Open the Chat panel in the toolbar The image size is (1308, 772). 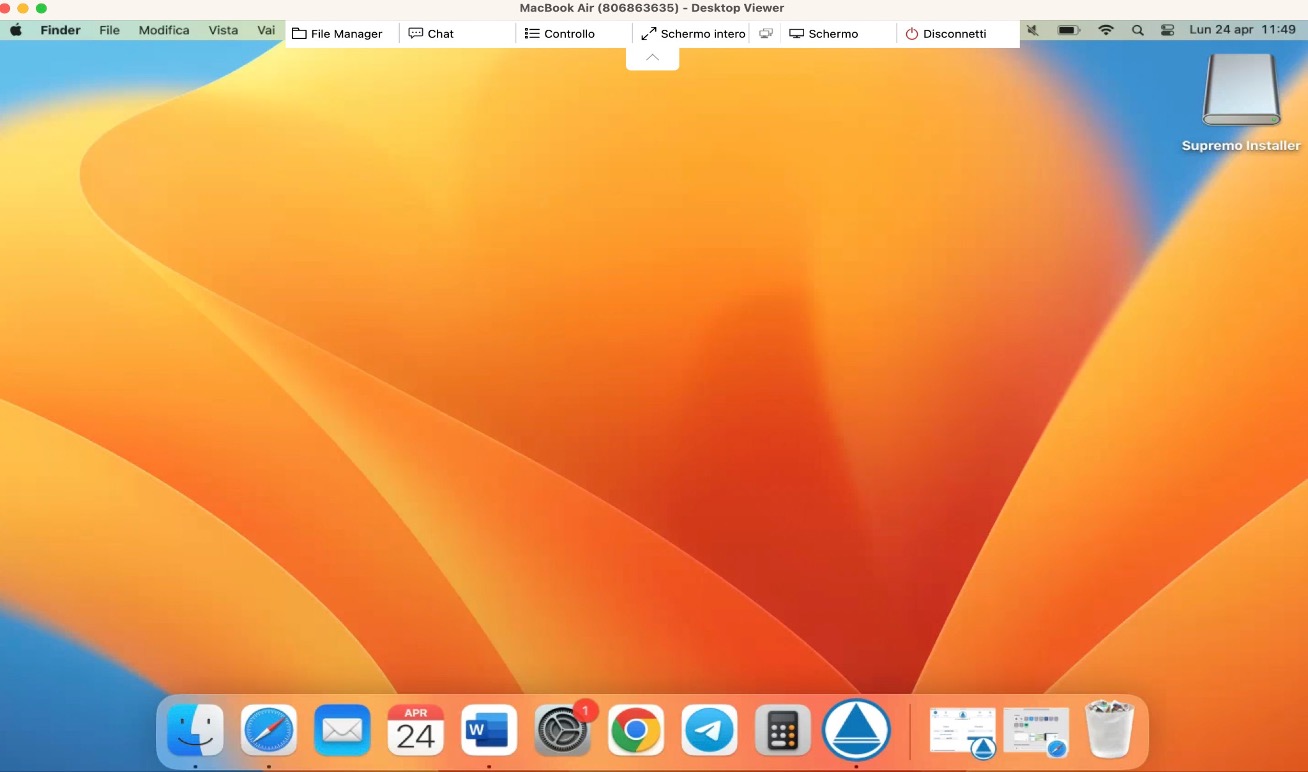[431, 34]
